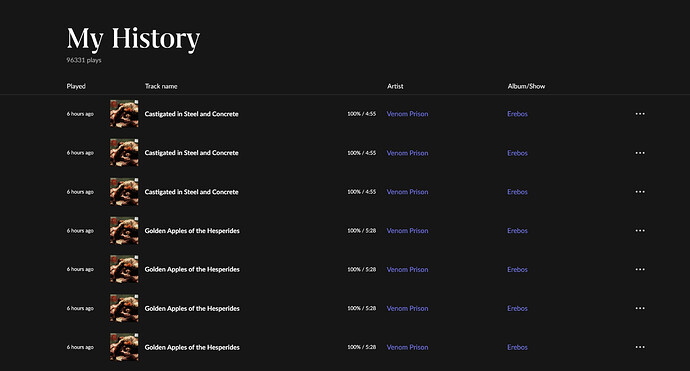Open Erebos album link in last row
Screen dimensions: 690x371
tap(518, 347)
